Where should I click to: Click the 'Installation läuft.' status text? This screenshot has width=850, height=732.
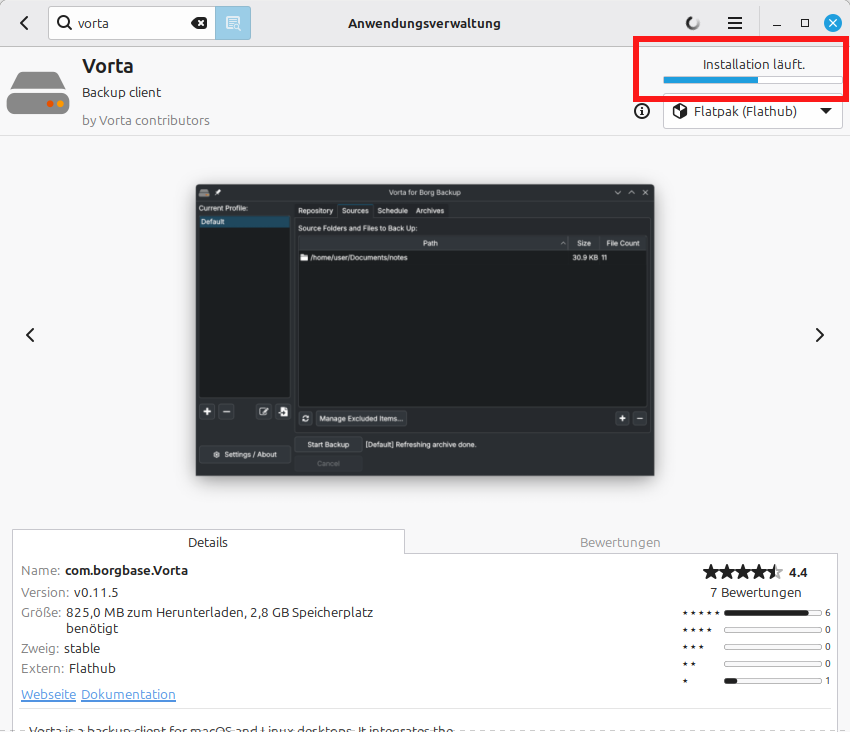tap(754, 65)
